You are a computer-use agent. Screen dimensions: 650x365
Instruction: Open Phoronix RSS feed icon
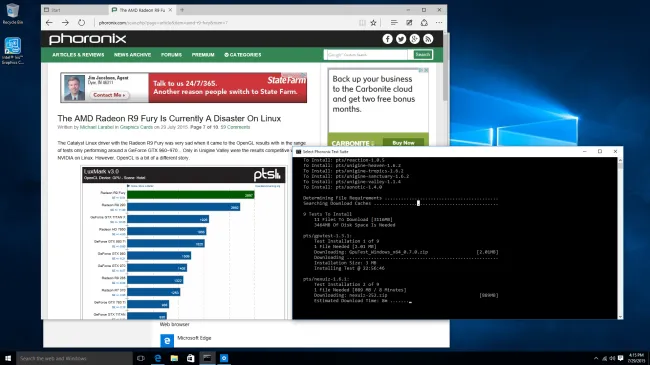click(x=428, y=39)
